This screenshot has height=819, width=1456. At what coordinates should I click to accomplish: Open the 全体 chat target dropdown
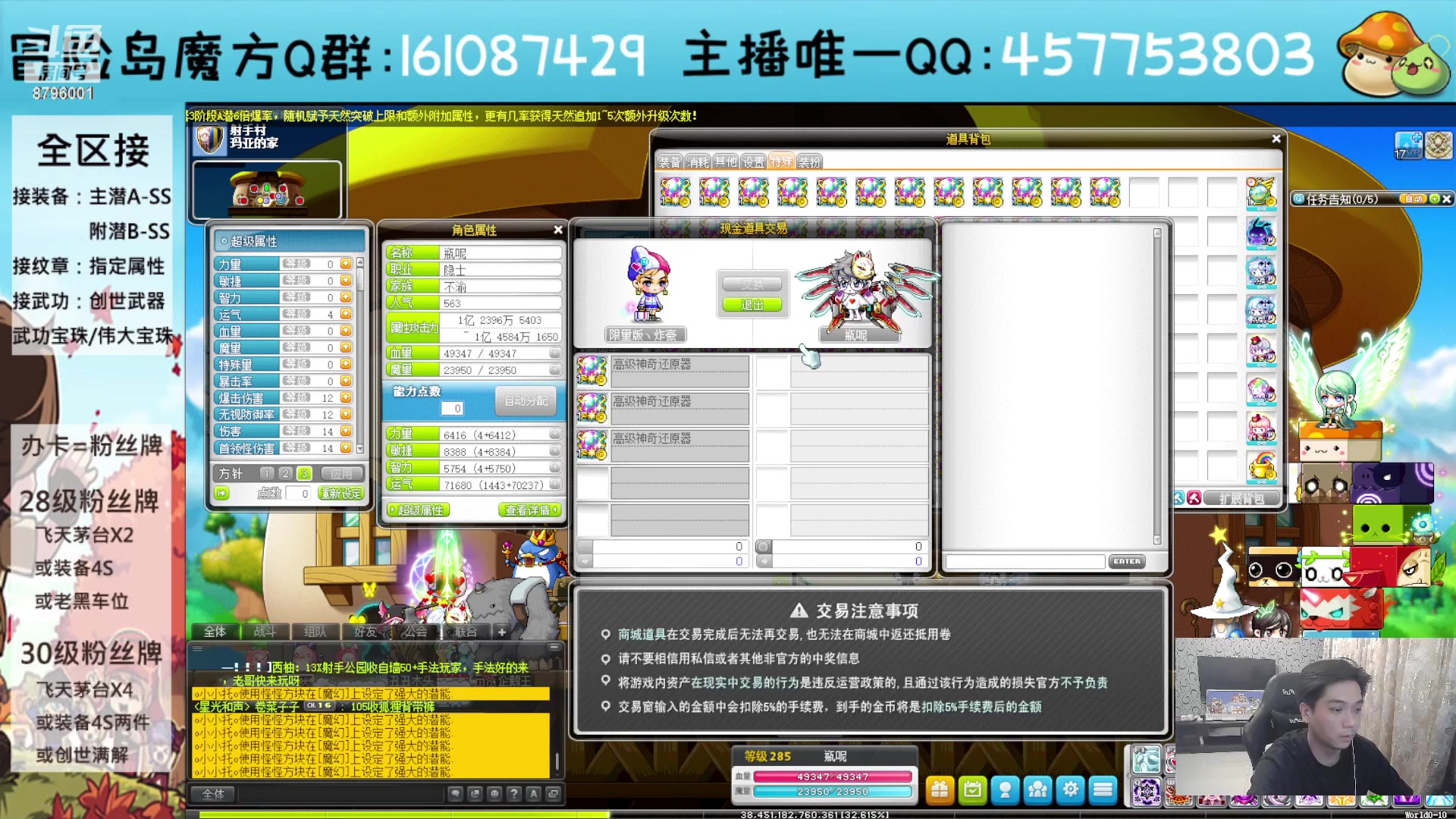tap(213, 793)
